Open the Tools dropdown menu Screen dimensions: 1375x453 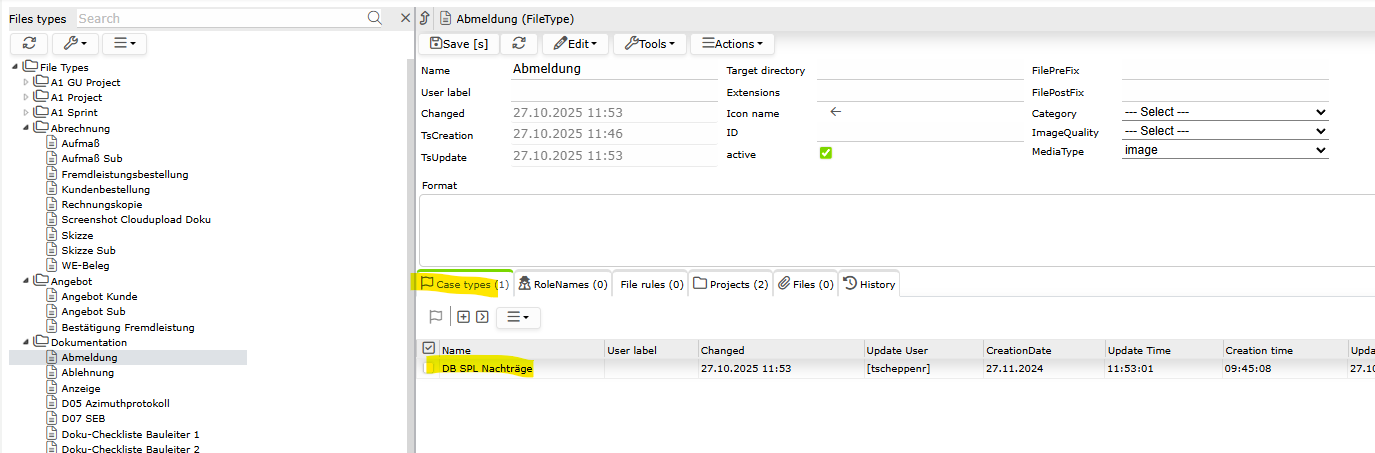click(x=649, y=43)
